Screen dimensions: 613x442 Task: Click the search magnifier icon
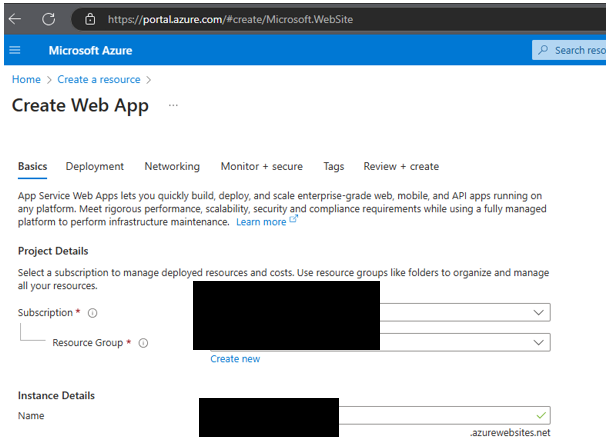click(543, 50)
